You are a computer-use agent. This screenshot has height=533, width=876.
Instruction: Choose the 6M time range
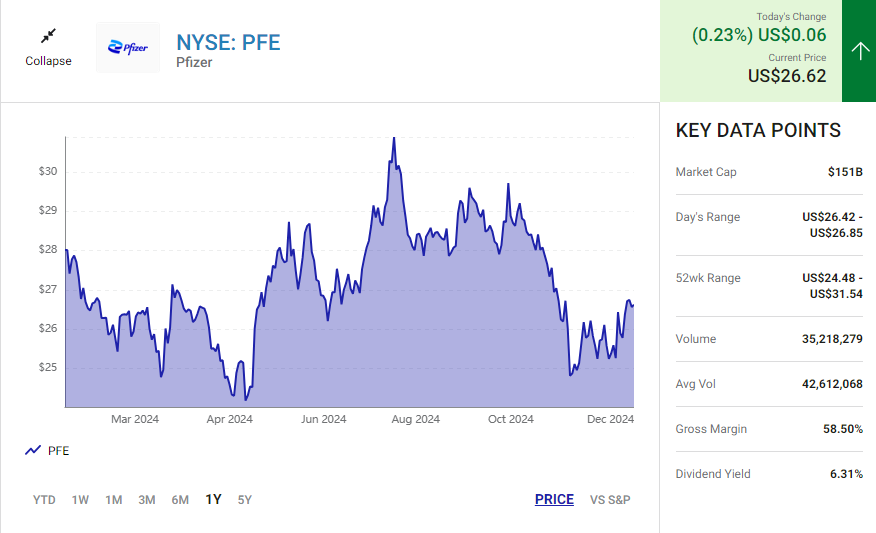click(180, 499)
